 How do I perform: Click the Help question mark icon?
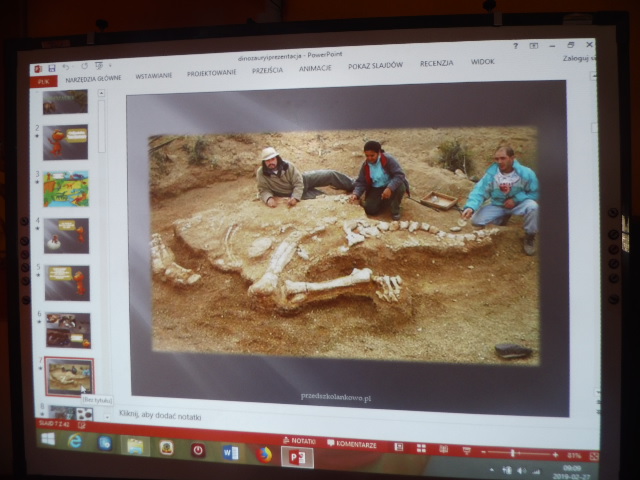click(x=516, y=46)
